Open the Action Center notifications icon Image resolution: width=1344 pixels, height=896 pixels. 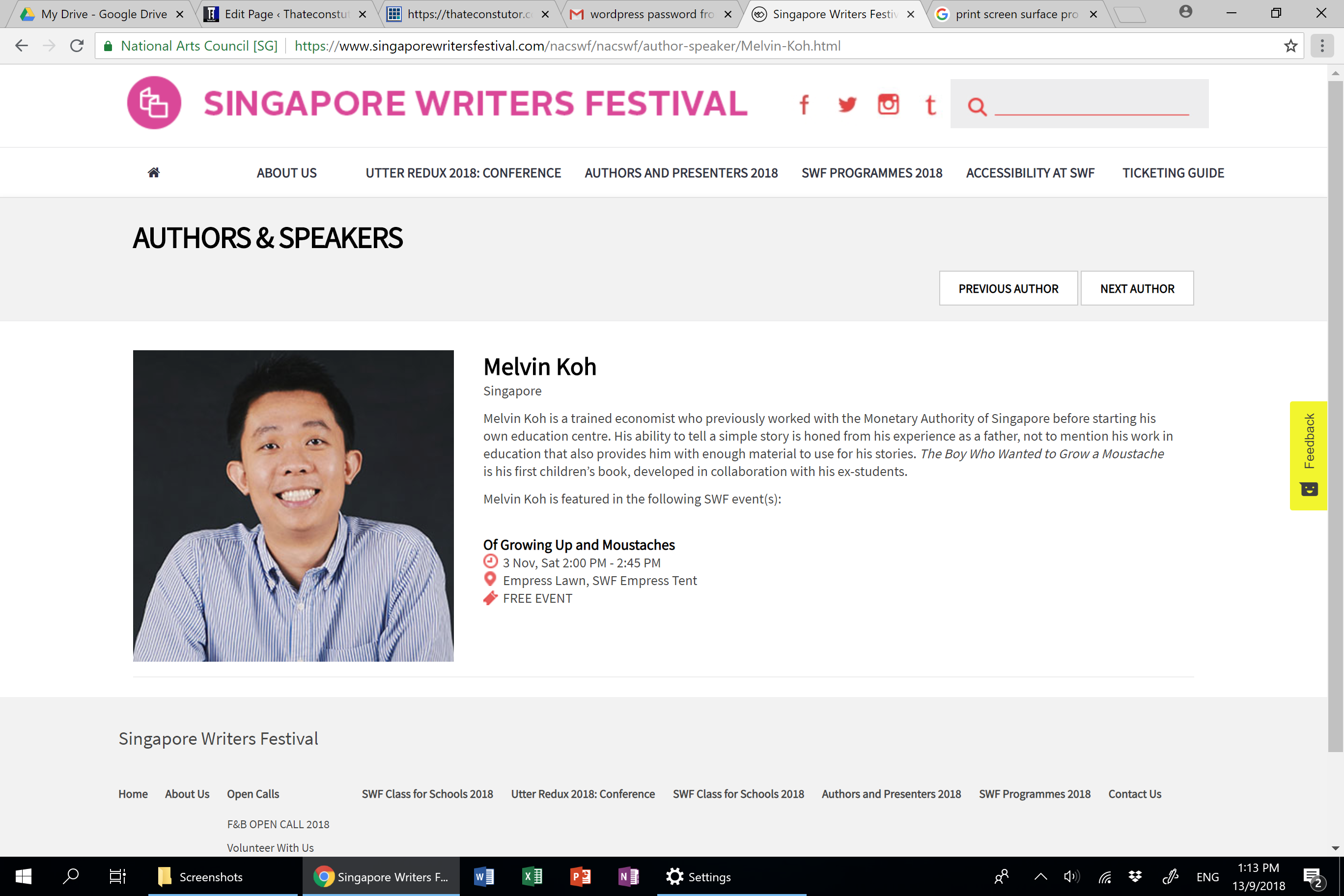[1312, 878]
